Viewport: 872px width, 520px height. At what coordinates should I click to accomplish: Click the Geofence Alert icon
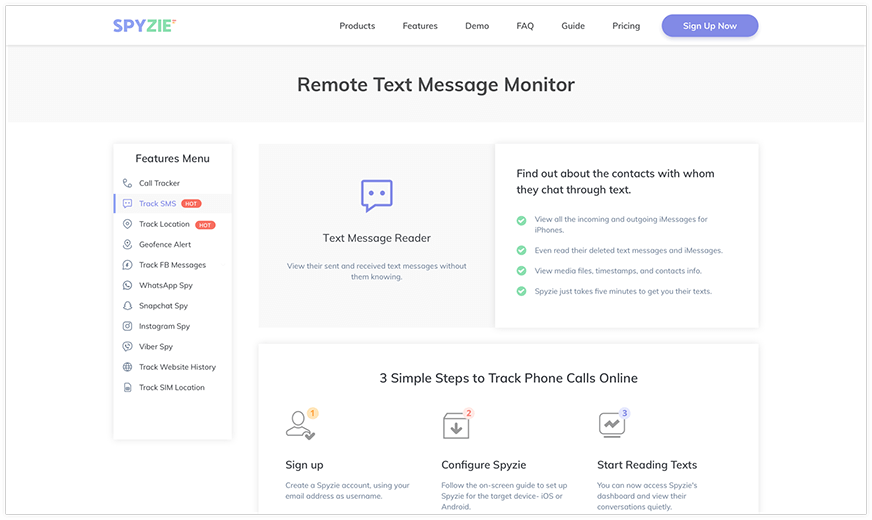(127, 244)
